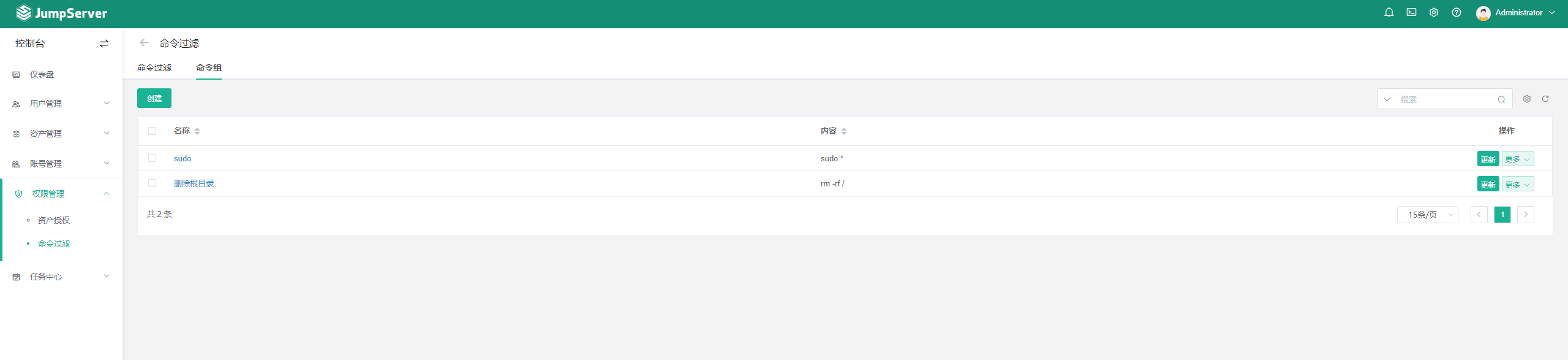Screen dimensions: 1568x360
Task: Click the back arrow beside 命令过滤 title
Action: [144, 43]
